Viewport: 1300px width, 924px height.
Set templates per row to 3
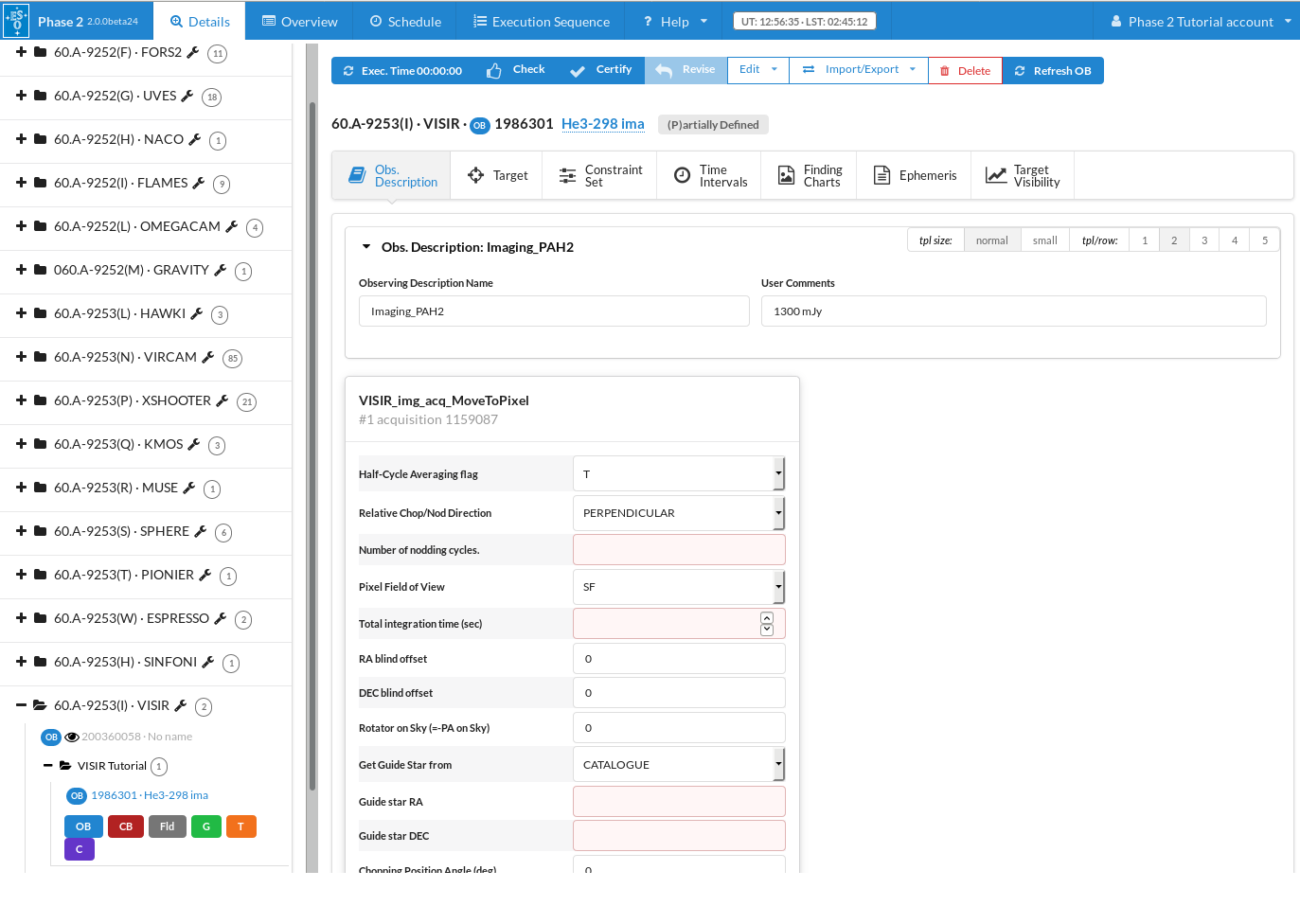tap(1203, 240)
